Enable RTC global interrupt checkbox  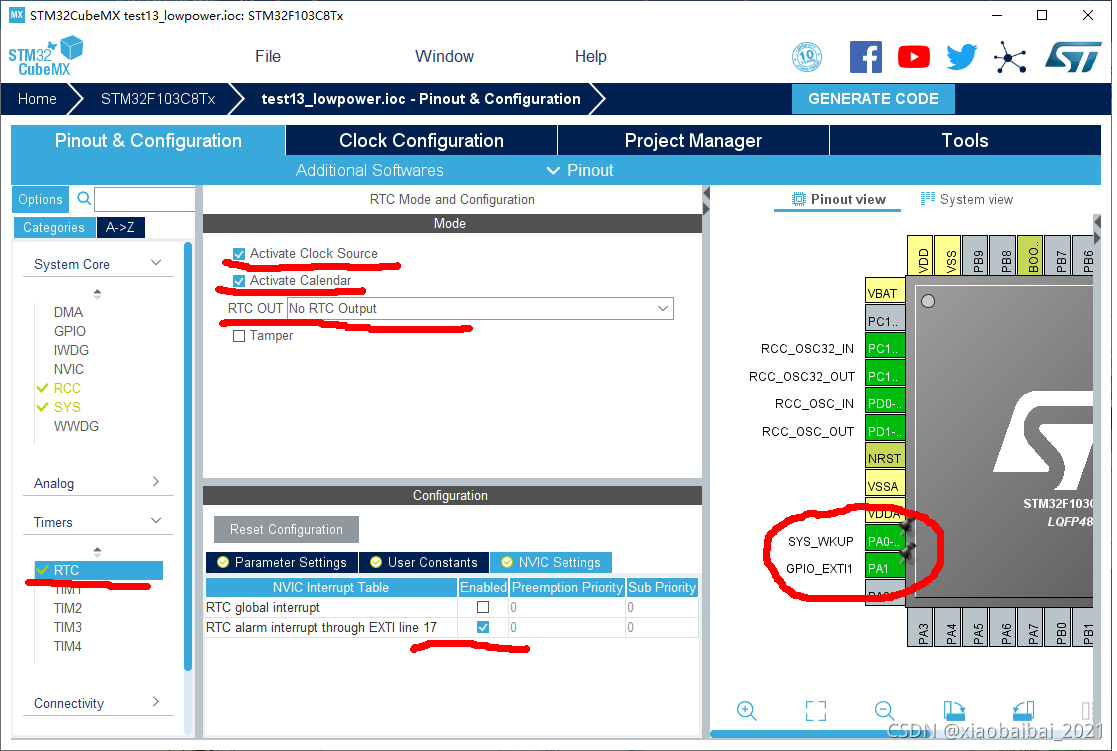point(483,607)
